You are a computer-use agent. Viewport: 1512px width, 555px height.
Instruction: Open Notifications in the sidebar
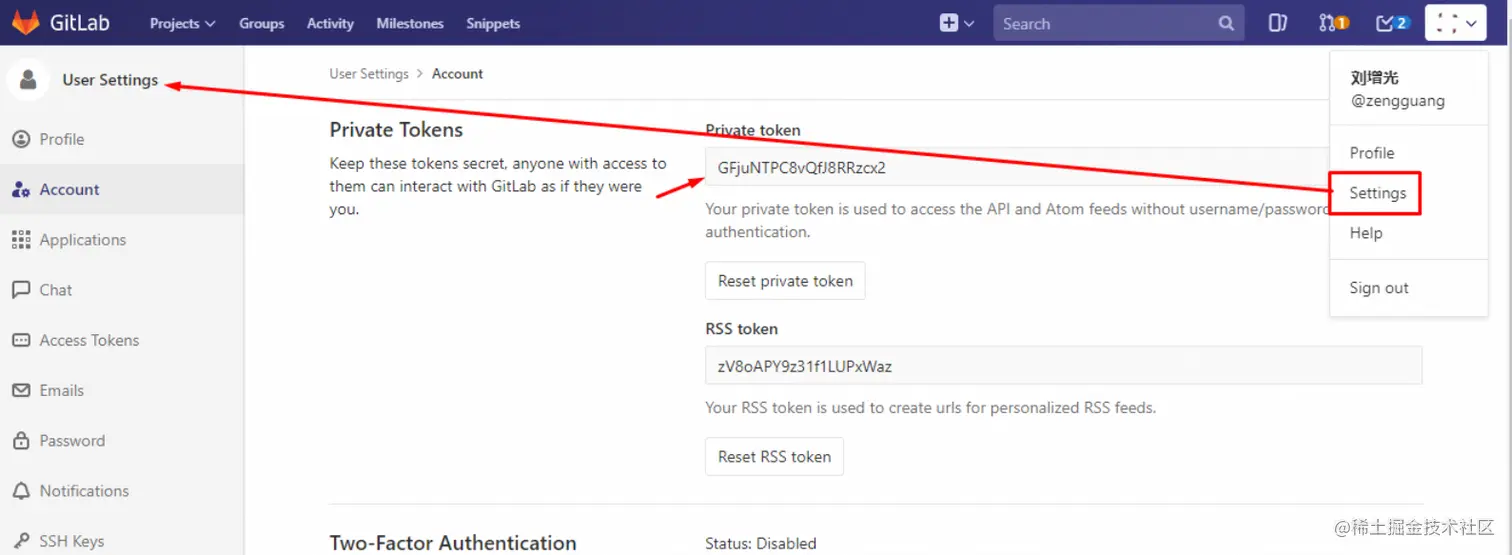click(85, 491)
